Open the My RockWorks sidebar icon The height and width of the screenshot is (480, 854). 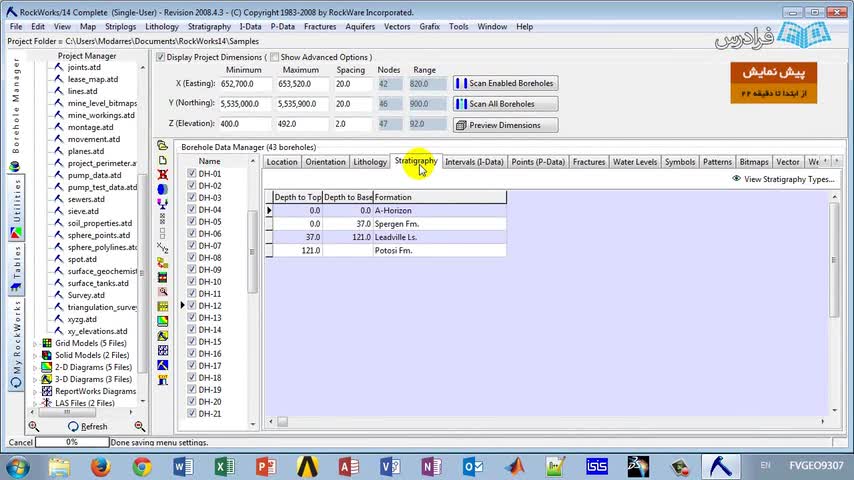(x=15, y=383)
